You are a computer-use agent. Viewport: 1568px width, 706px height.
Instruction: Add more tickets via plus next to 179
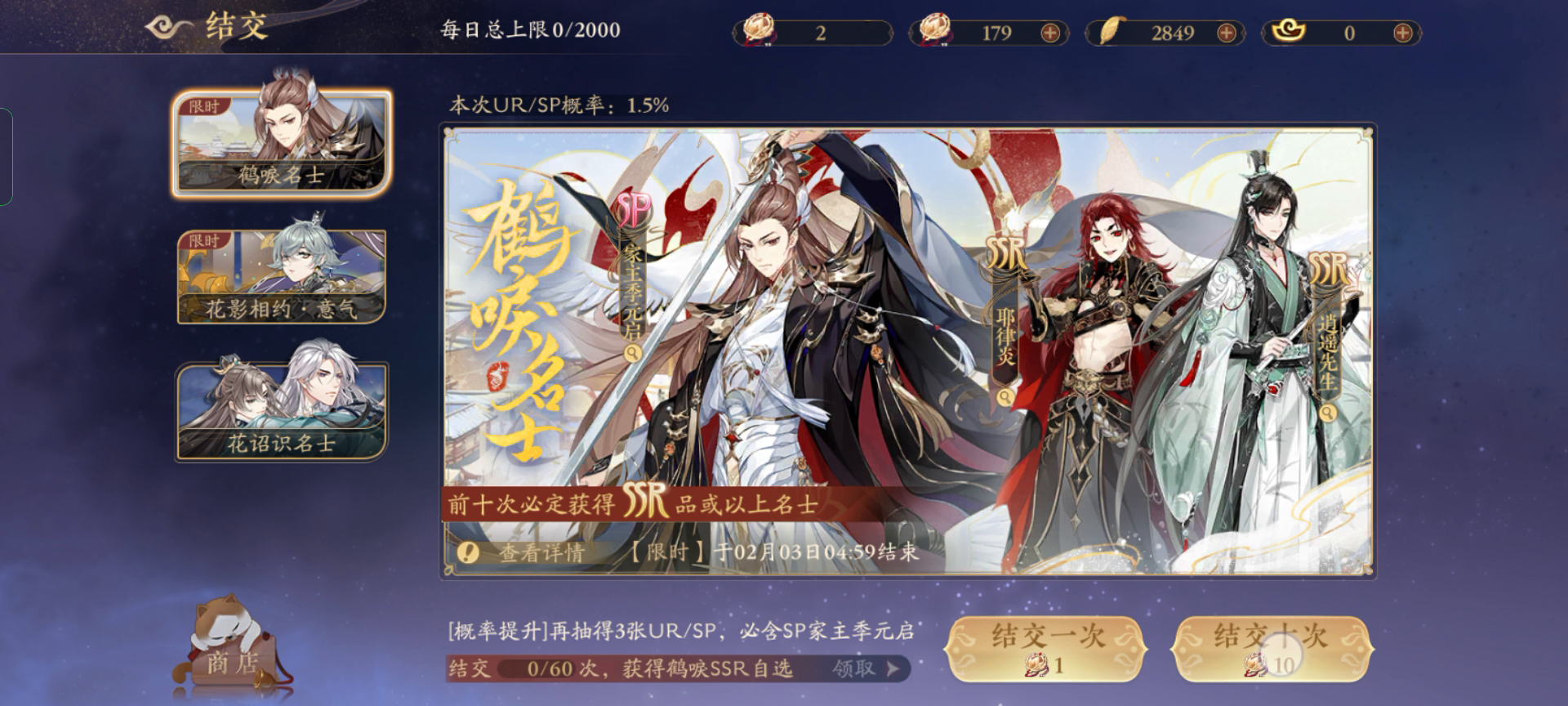click(1049, 33)
